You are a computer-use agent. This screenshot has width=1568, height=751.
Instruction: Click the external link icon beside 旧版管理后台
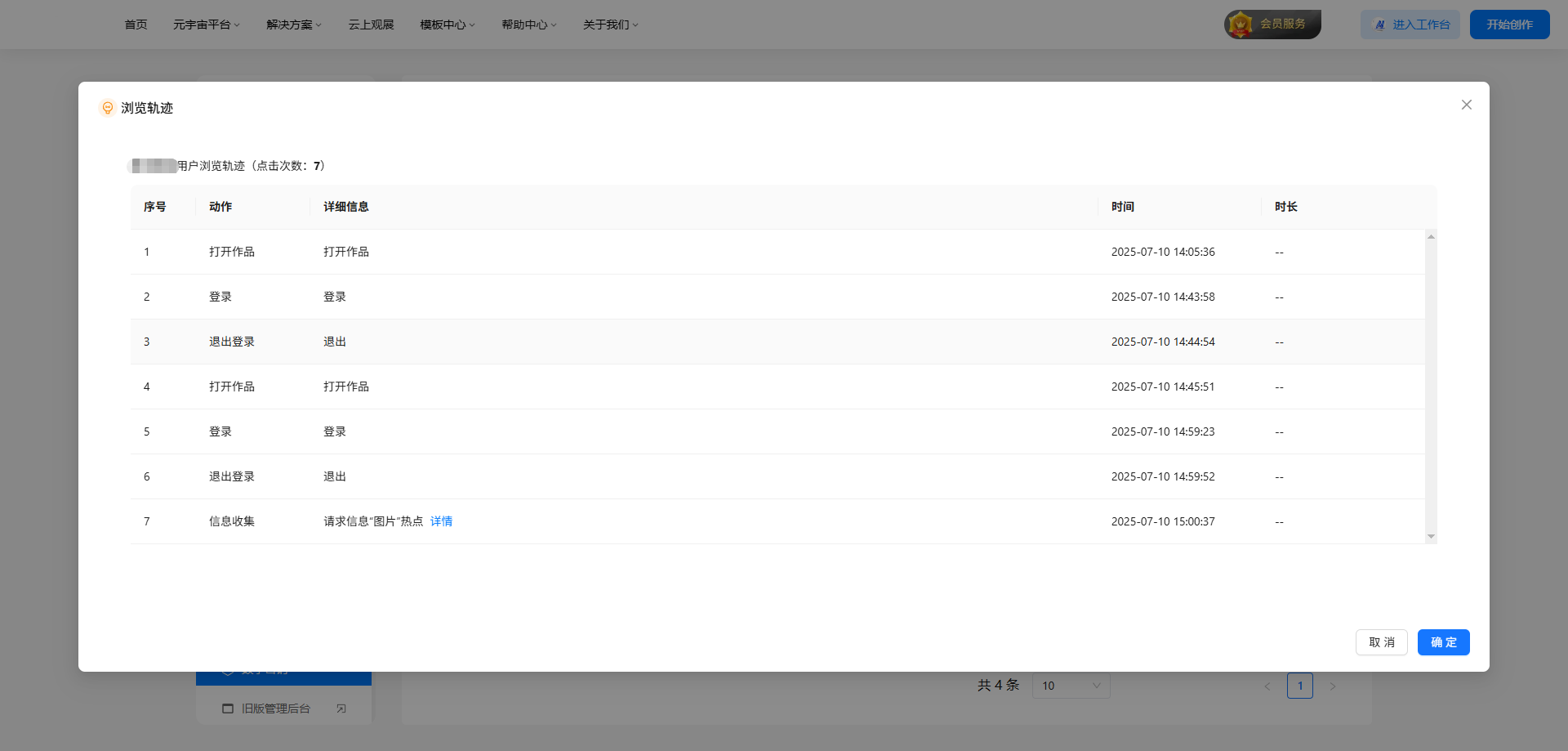pyautogui.click(x=341, y=709)
